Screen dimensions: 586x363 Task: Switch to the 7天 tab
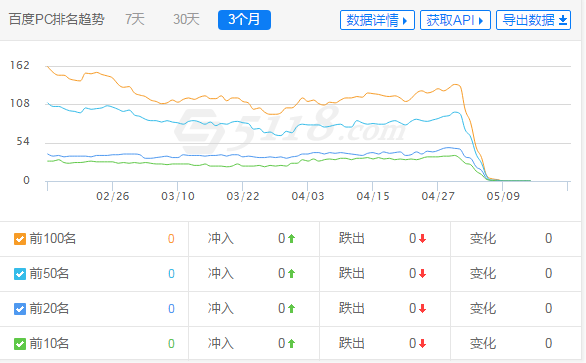tap(135, 19)
